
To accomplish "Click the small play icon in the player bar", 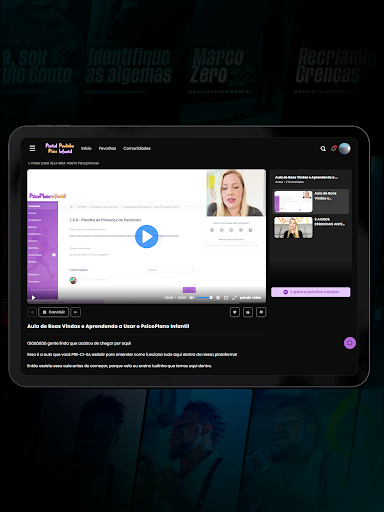I will pyautogui.click(x=33, y=297).
